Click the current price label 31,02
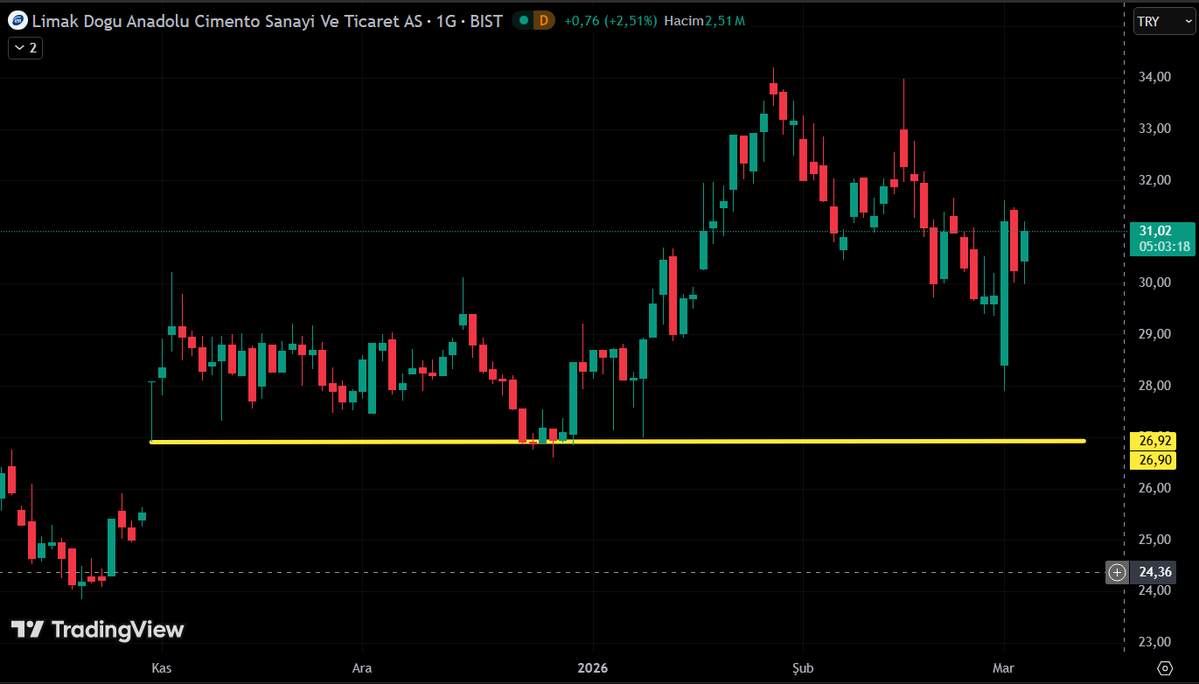The image size is (1199, 684). [1162, 238]
